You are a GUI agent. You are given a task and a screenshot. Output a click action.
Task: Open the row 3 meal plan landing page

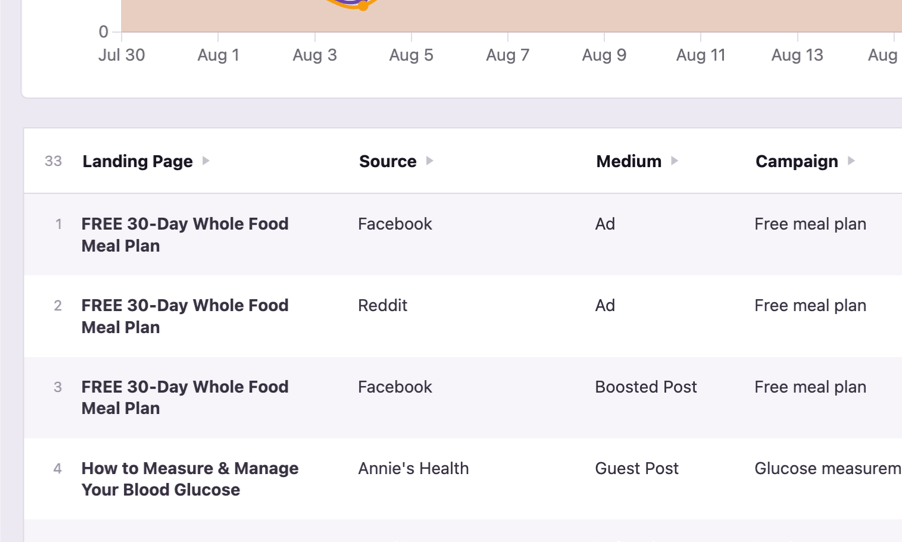[184, 398]
